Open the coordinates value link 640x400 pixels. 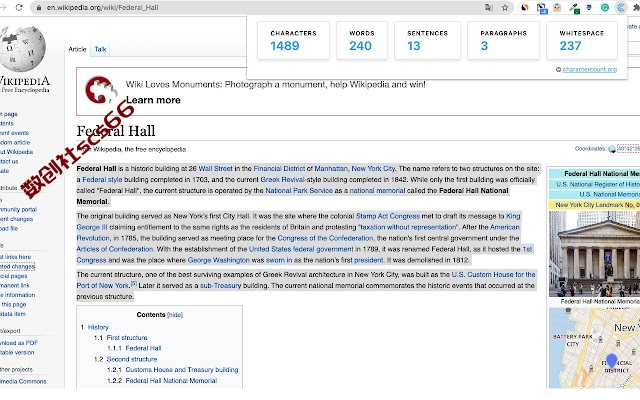(x=629, y=149)
